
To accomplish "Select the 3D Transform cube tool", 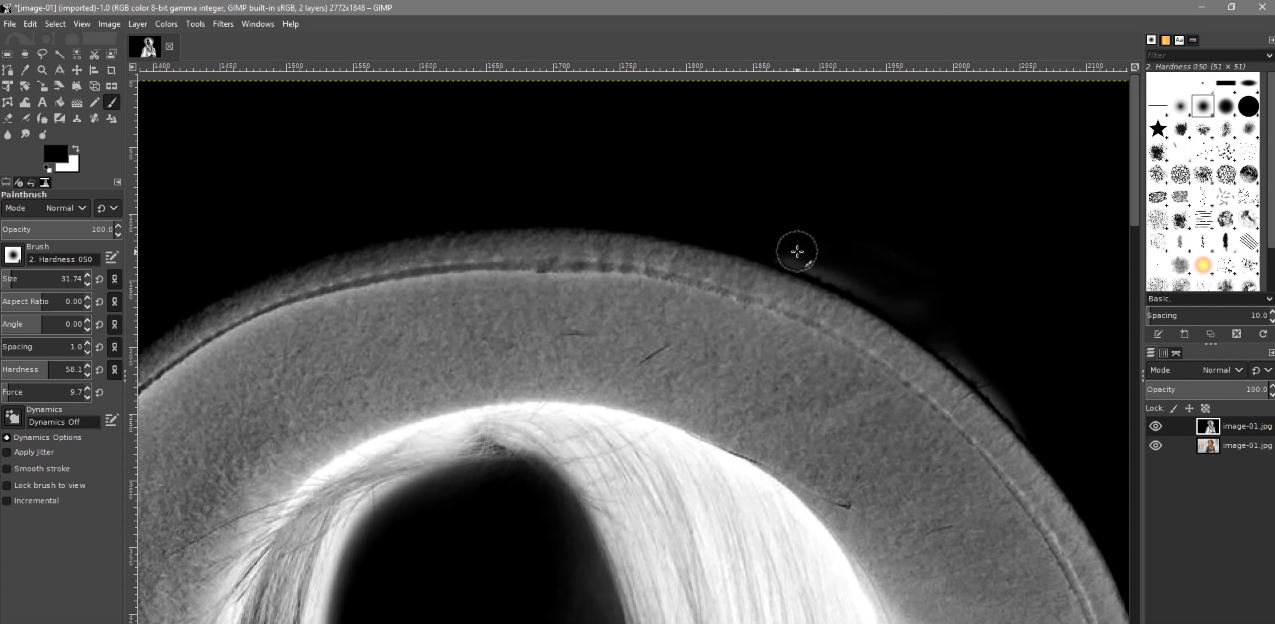I will pos(94,85).
